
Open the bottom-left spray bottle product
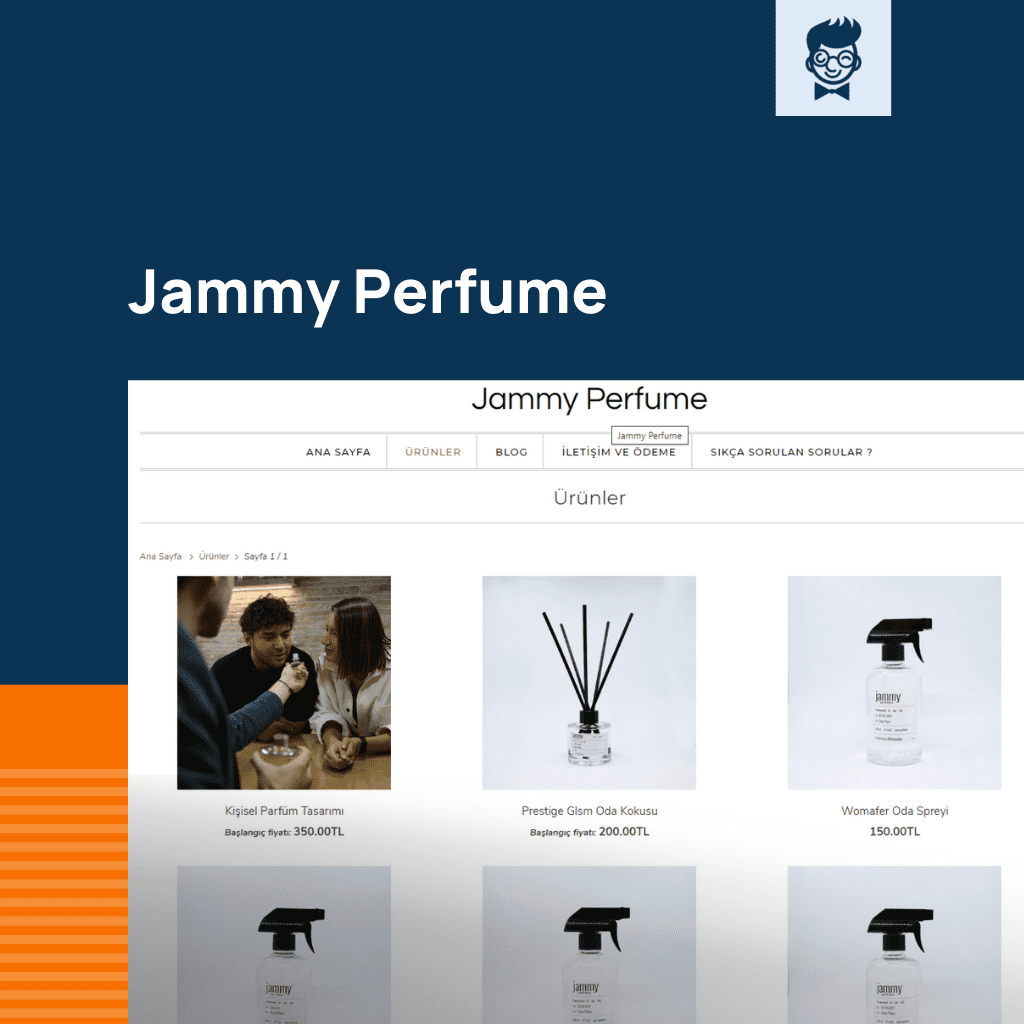pyautogui.click(x=284, y=945)
